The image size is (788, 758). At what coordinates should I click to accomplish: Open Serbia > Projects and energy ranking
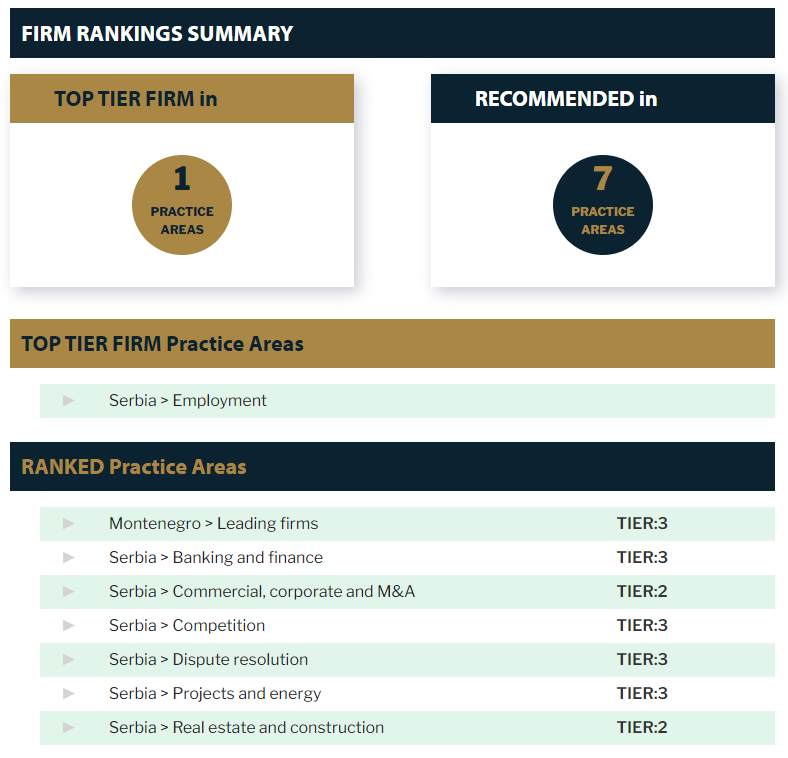[215, 693]
